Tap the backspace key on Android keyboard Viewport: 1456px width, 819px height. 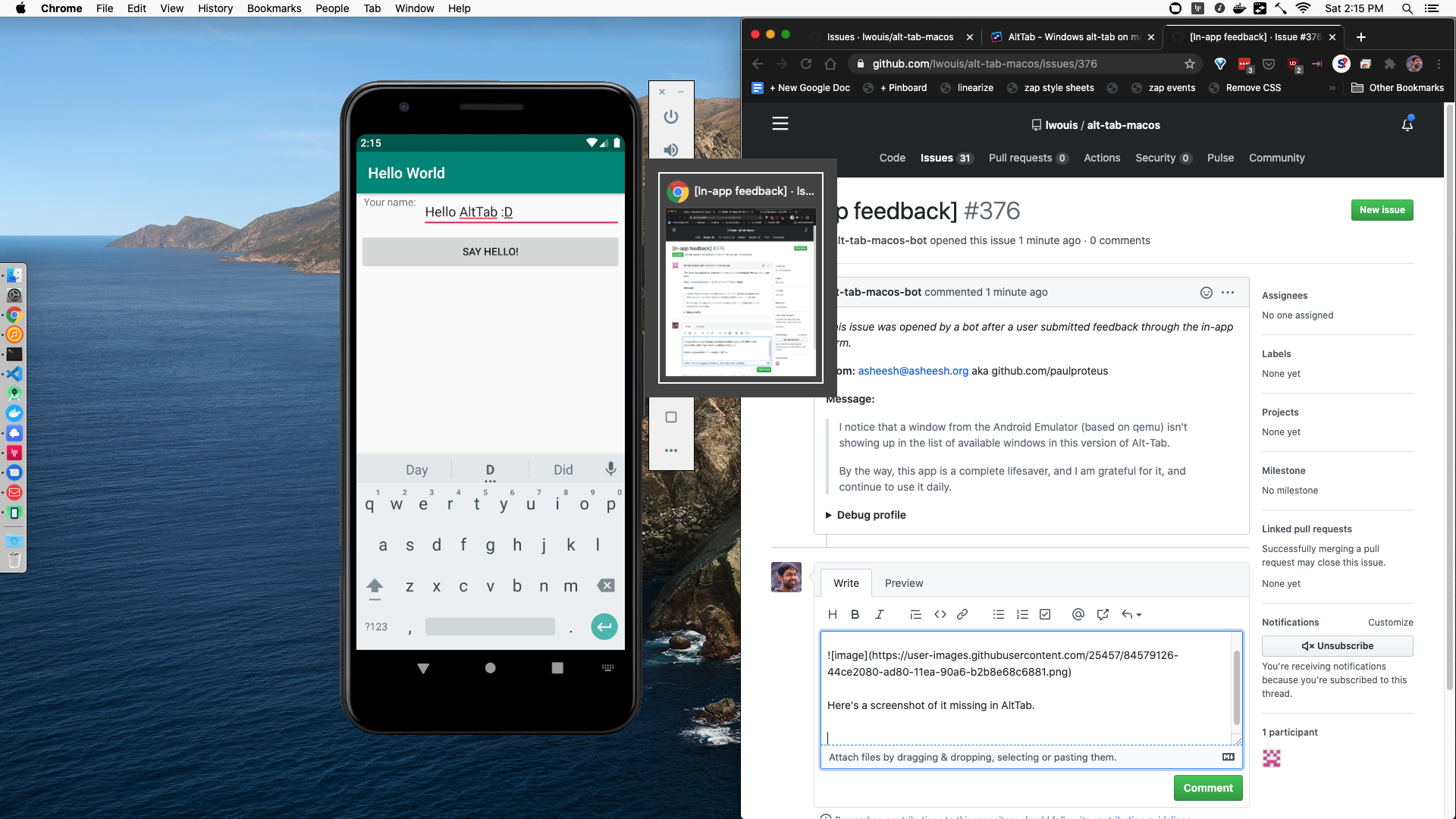tap(605, 585)
